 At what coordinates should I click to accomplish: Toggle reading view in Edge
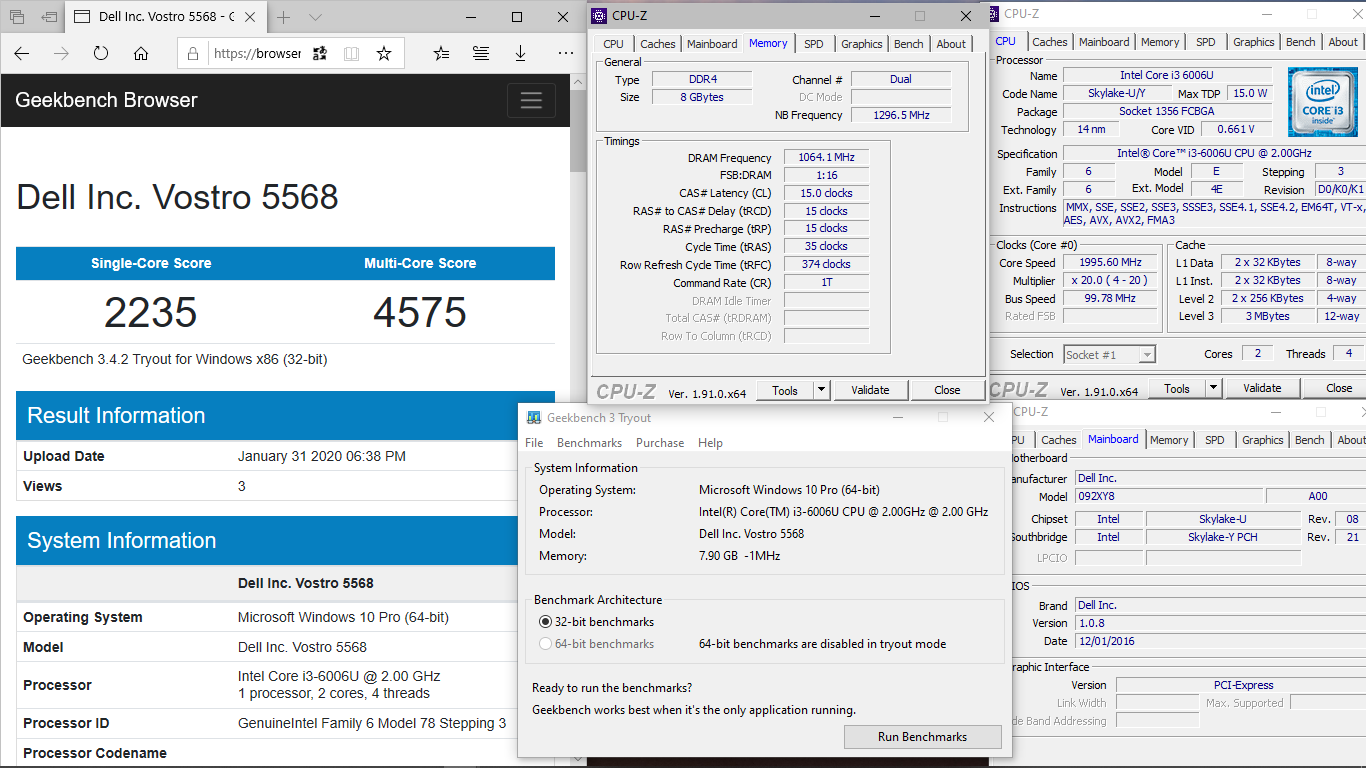(x=351, y=54)
